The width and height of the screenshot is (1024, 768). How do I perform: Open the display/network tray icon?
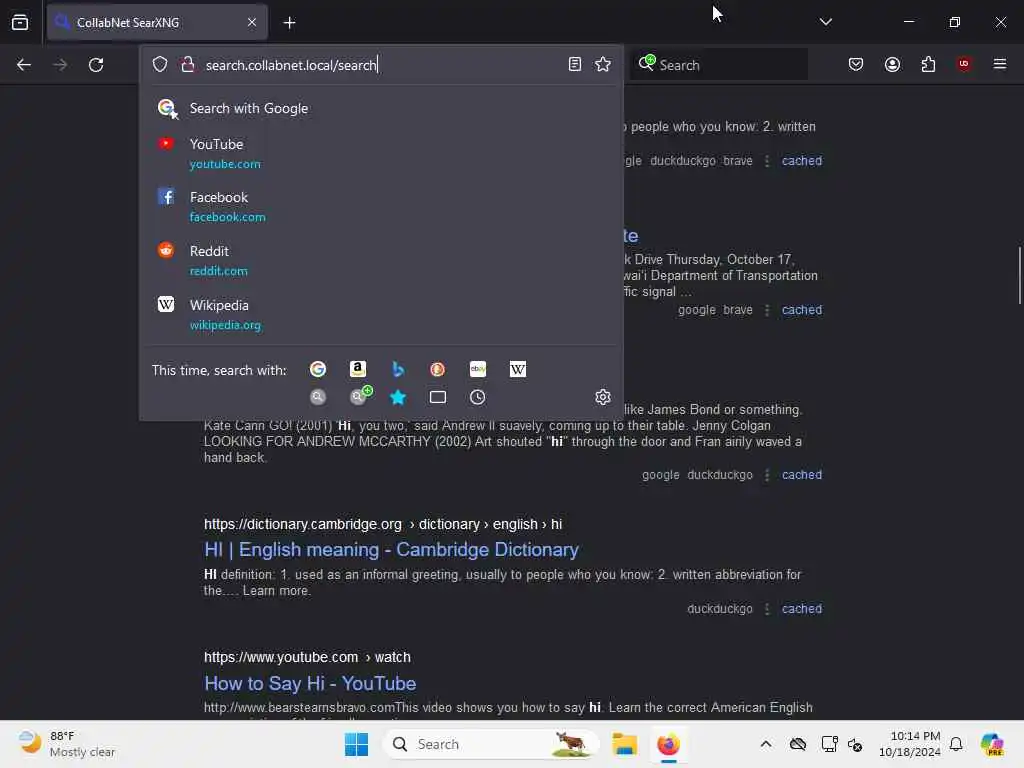point(829,744)
